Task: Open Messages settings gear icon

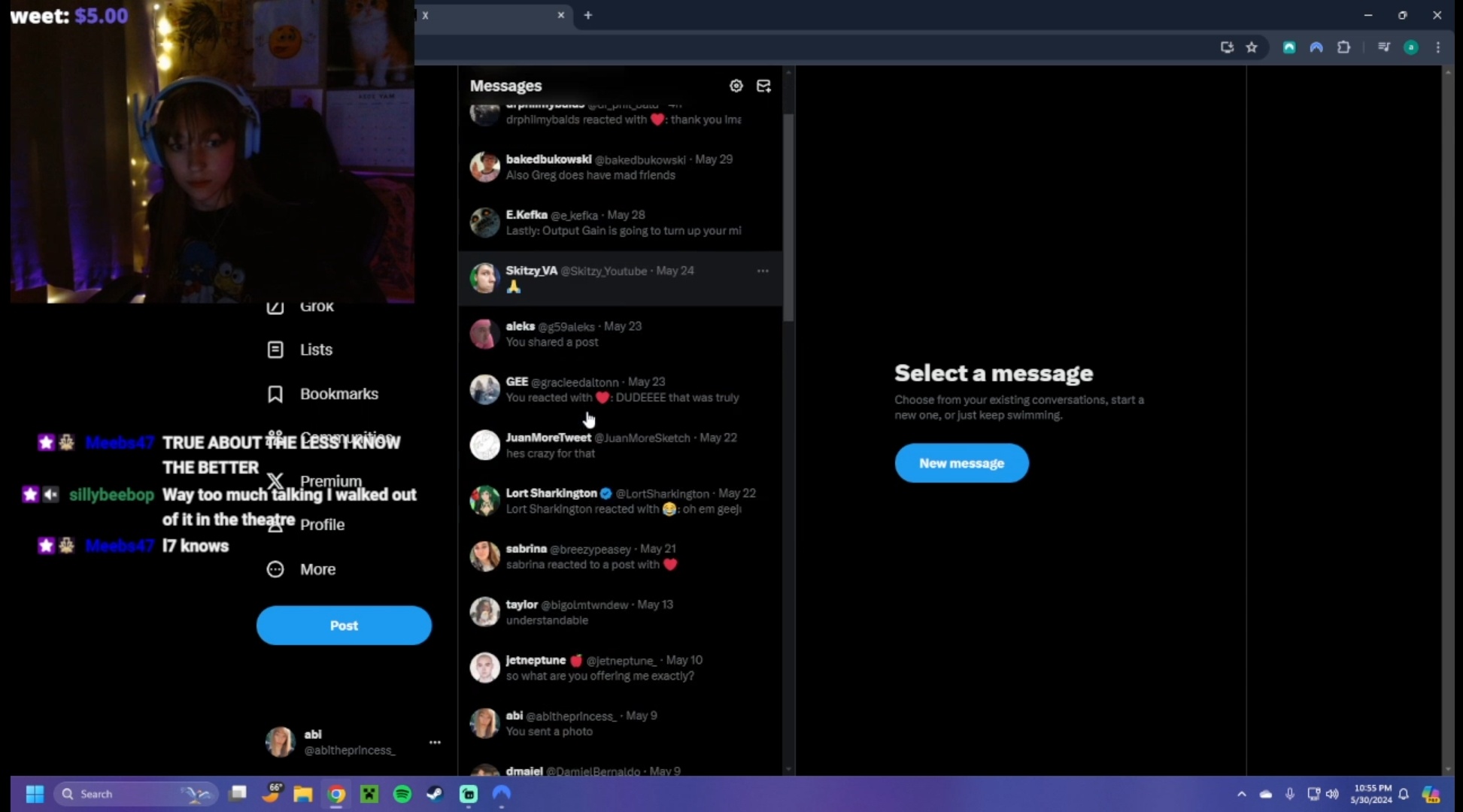Action: click(x=736, y=86)
